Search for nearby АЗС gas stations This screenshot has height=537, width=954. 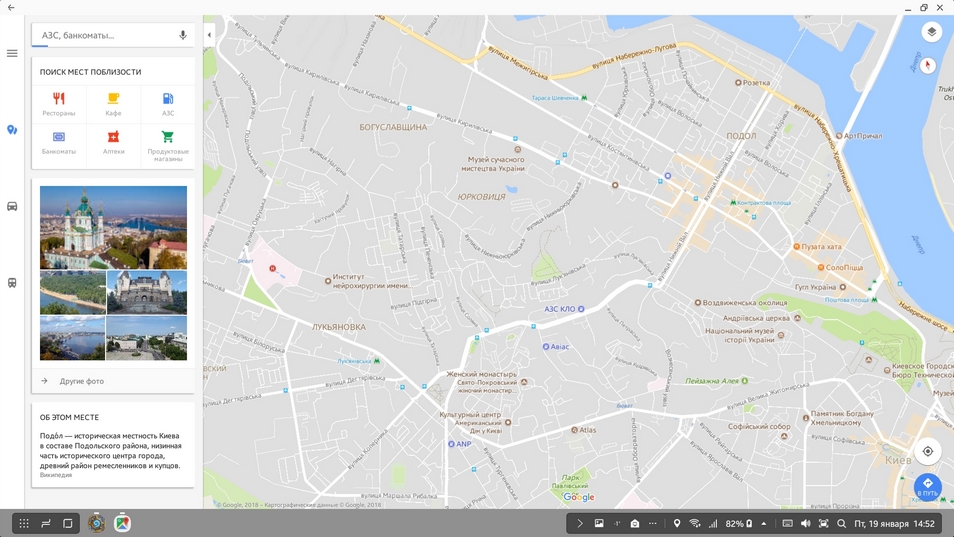coord(168,104)
